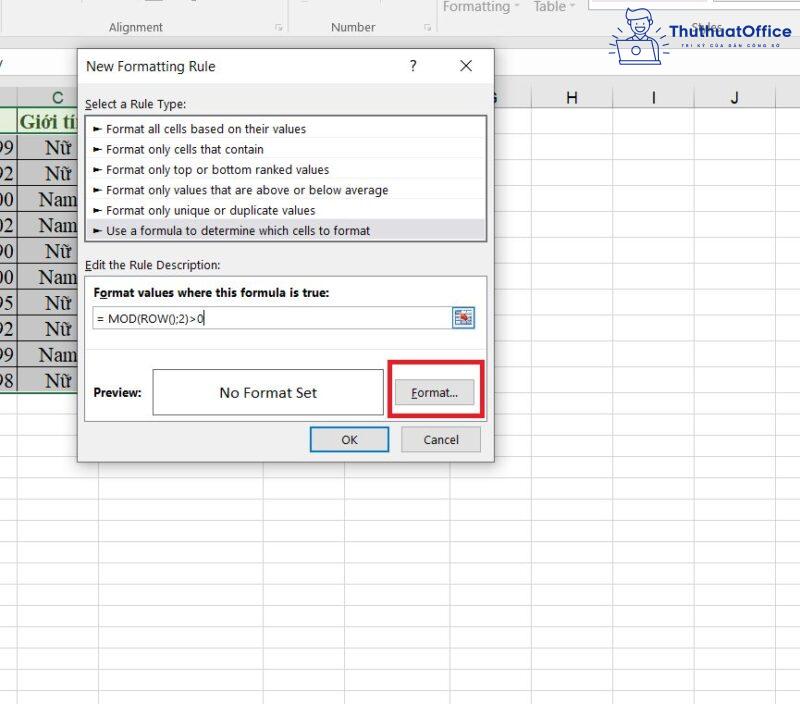Screen dimensions: 800x704
Task: Expand the Table dropdown in the ribbon
Action: pos(553,8)
